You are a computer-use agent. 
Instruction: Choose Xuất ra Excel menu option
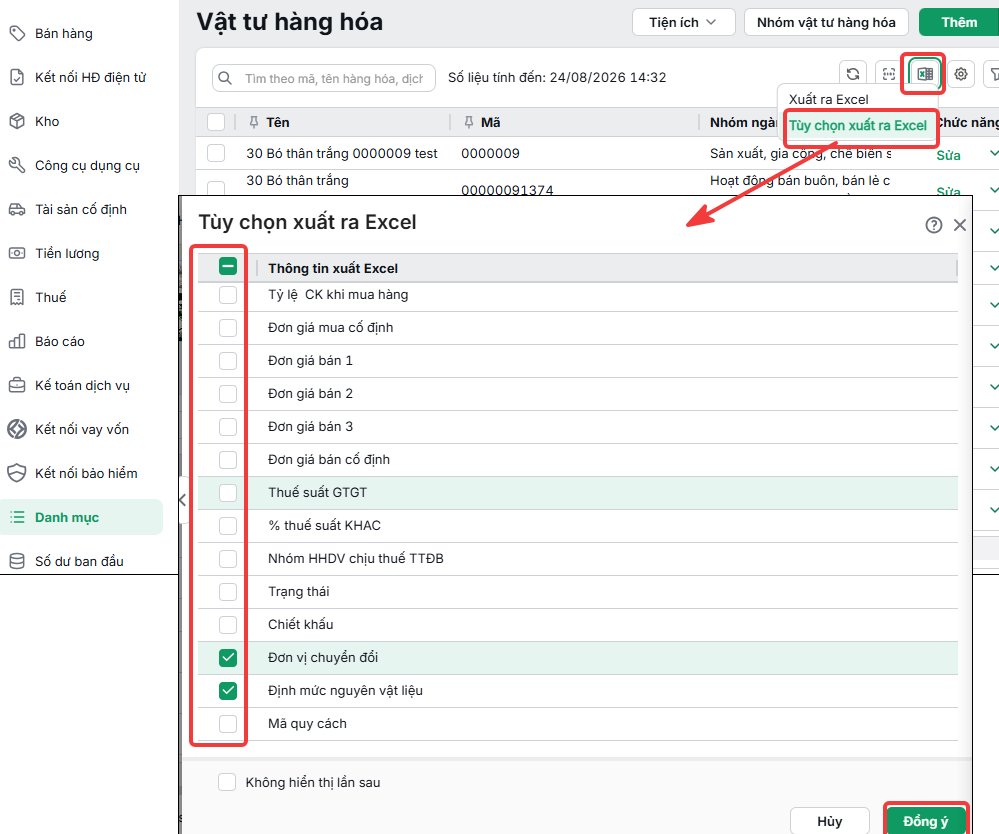coord(828,99)
